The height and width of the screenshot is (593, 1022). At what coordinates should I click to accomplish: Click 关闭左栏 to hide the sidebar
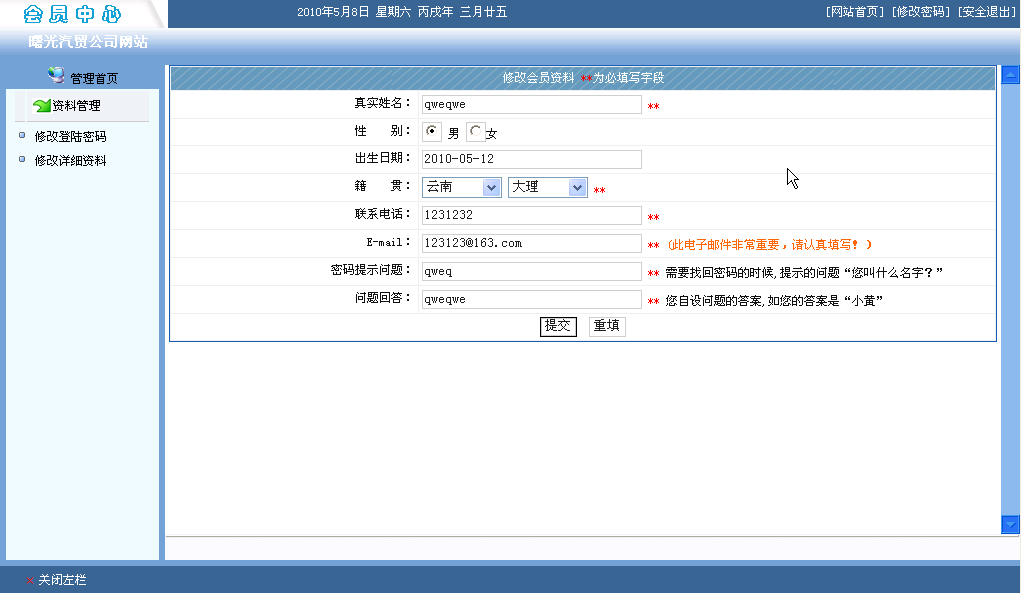pos(63,580)
